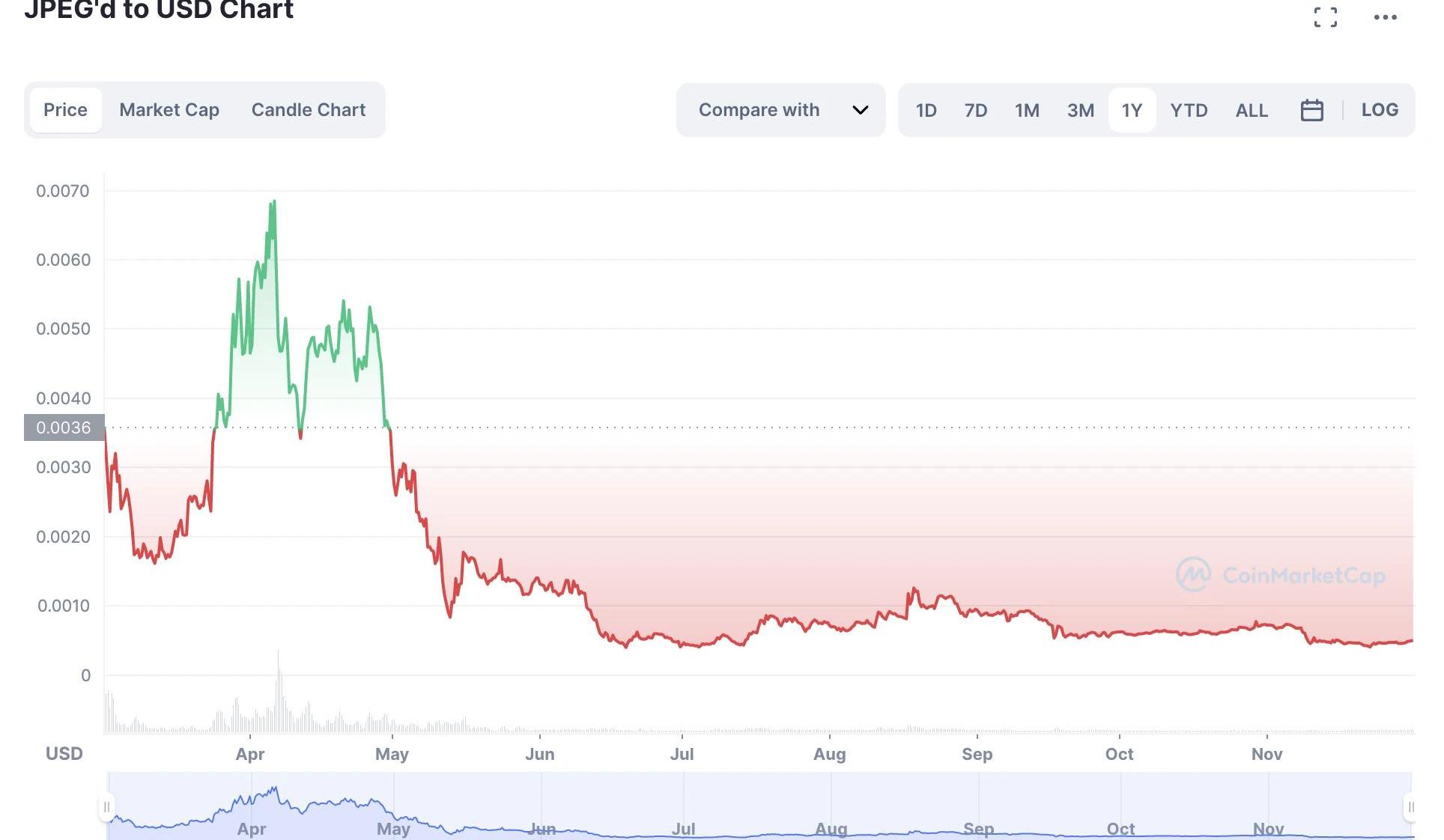This screenshot has width=1444, height=840.
Task: Select the 1D time range
Action: pos(926,111)
